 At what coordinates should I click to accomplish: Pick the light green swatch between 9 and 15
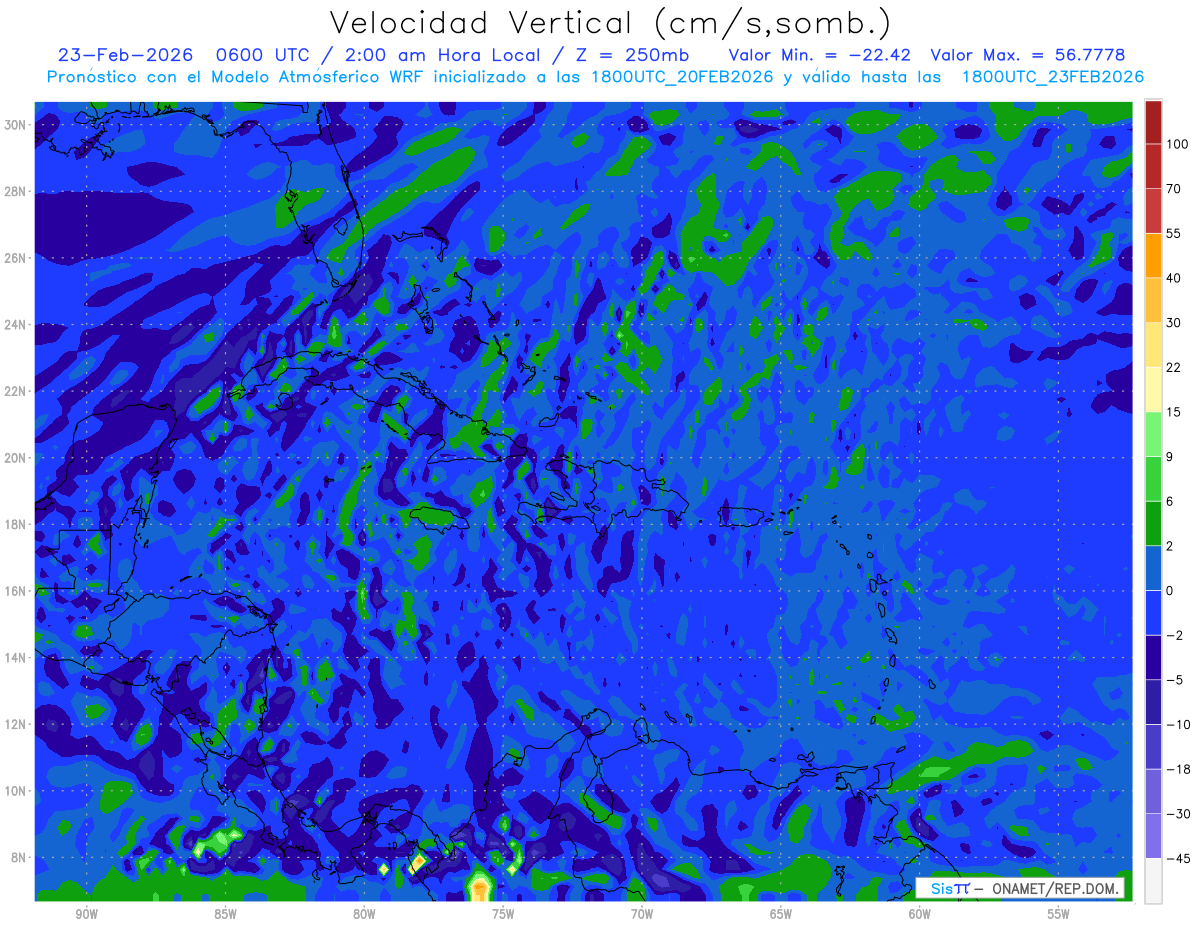click(1153, 434)
